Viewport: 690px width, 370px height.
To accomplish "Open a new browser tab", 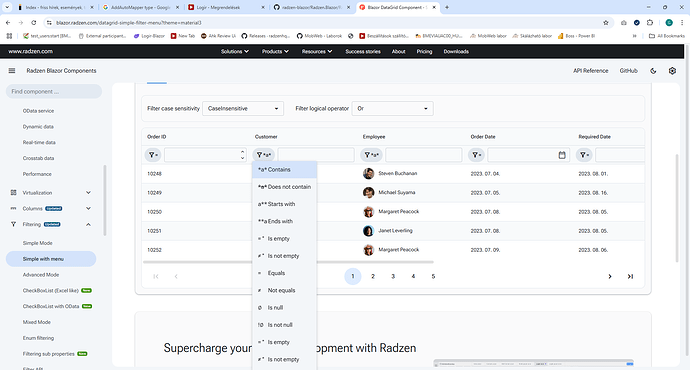I will tap(447, 7).
